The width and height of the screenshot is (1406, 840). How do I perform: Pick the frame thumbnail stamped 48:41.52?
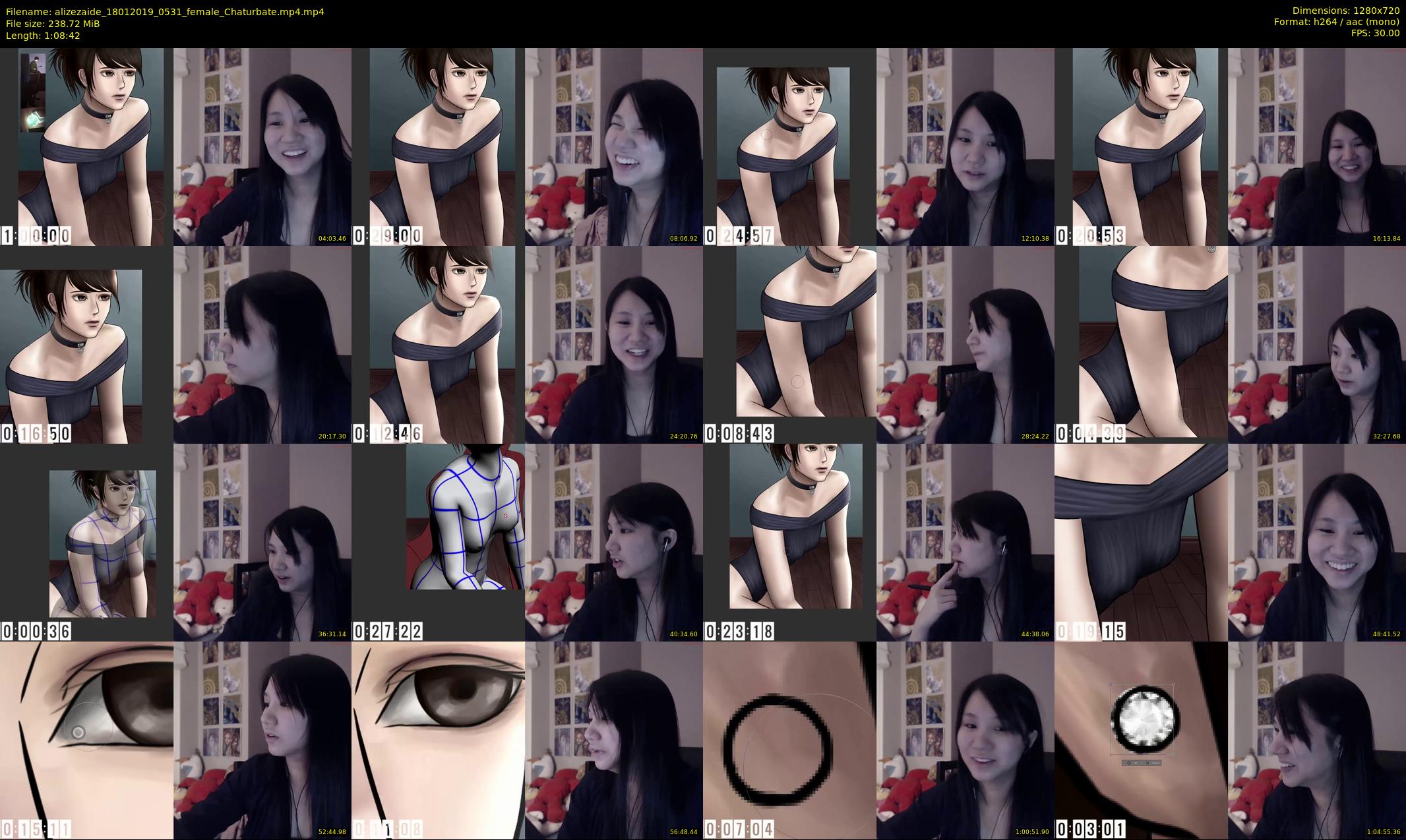pos(1230,542)
